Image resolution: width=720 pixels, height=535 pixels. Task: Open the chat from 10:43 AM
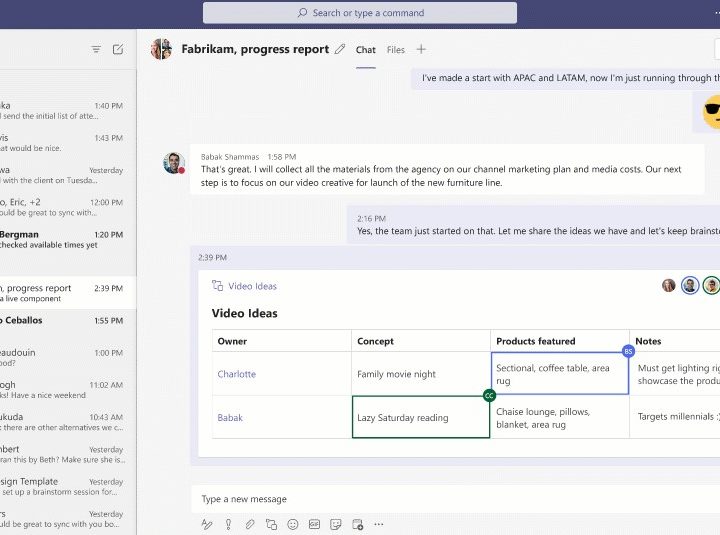(68, 421)
